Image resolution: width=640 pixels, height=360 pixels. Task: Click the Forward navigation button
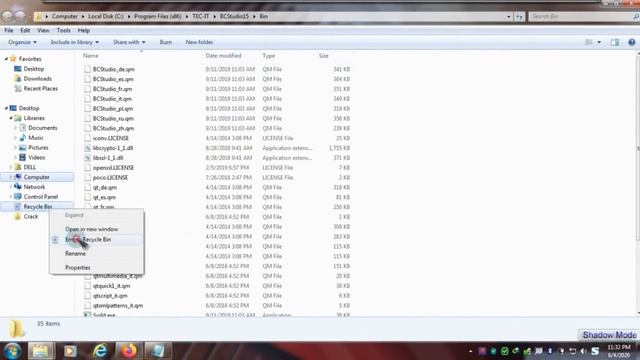[20, 16]
